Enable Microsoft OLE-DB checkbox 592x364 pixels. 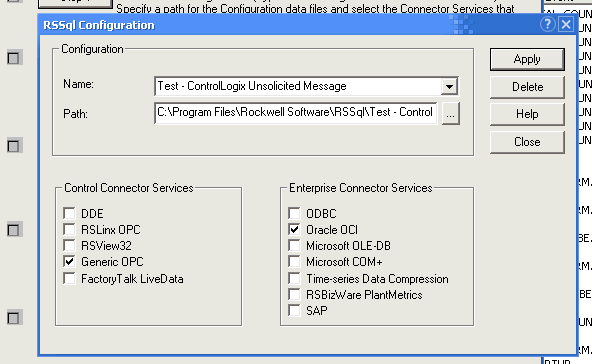pyautogui.click(x=294, y=245)
